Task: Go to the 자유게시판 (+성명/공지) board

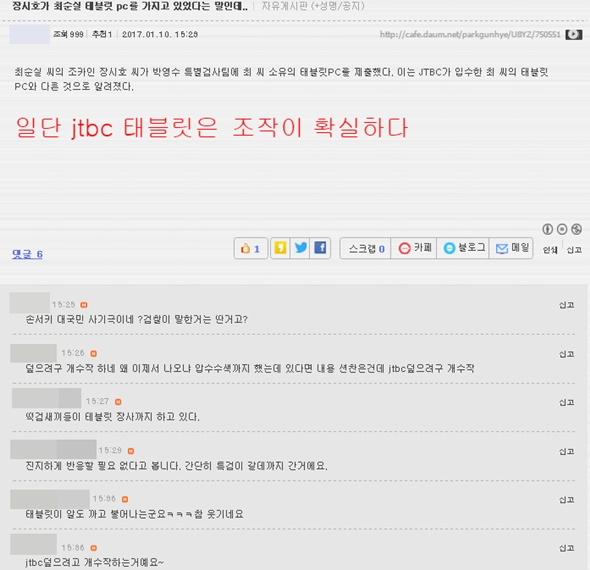Action: point(313,6)
